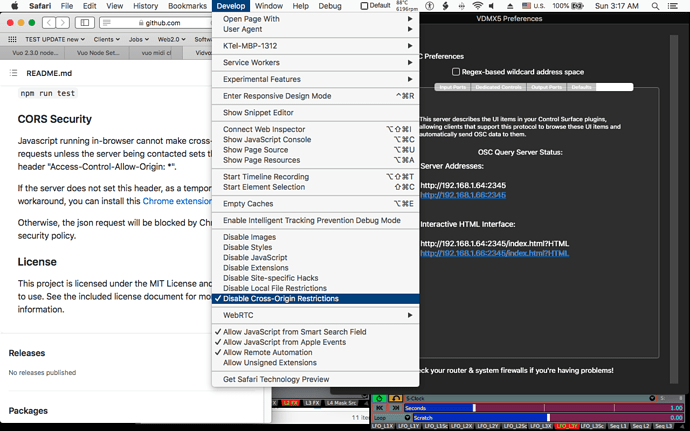Expand Experimental Features submenu

click(316, 79)
